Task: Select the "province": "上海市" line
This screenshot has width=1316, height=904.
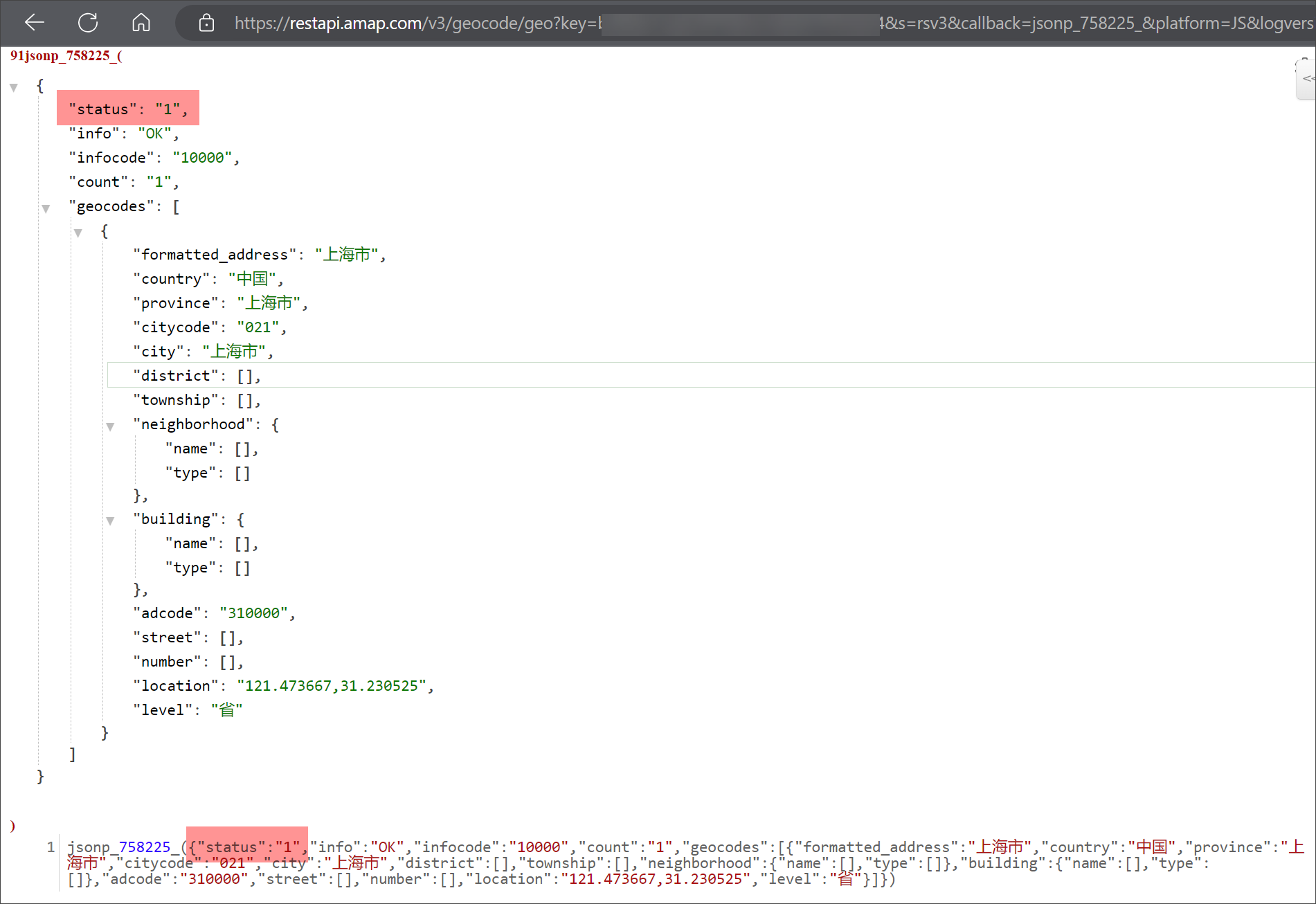Action: 221,303
